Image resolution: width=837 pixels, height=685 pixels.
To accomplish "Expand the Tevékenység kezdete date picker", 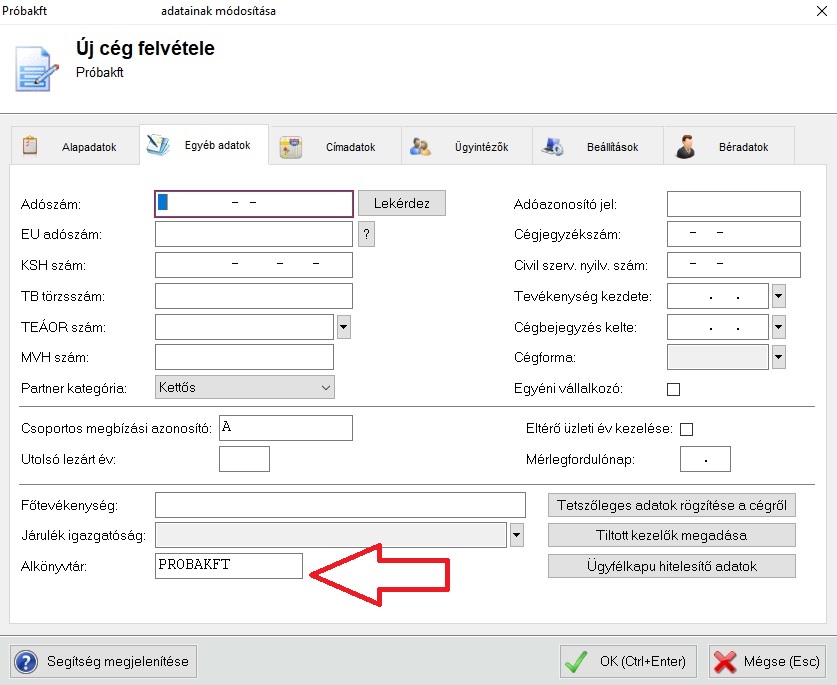I will pos(778,296).
